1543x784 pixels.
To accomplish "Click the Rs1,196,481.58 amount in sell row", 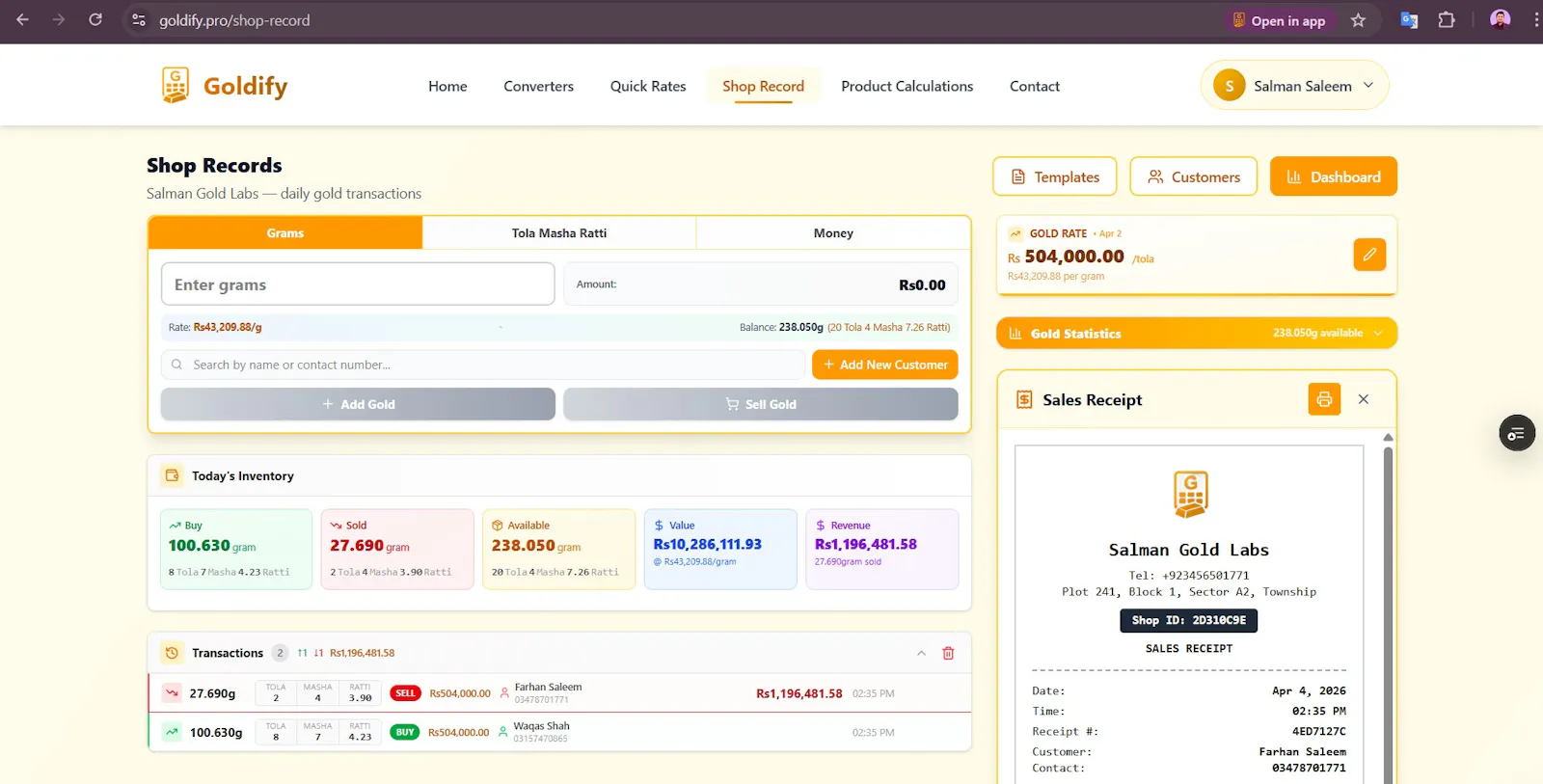I will point(799,693).
